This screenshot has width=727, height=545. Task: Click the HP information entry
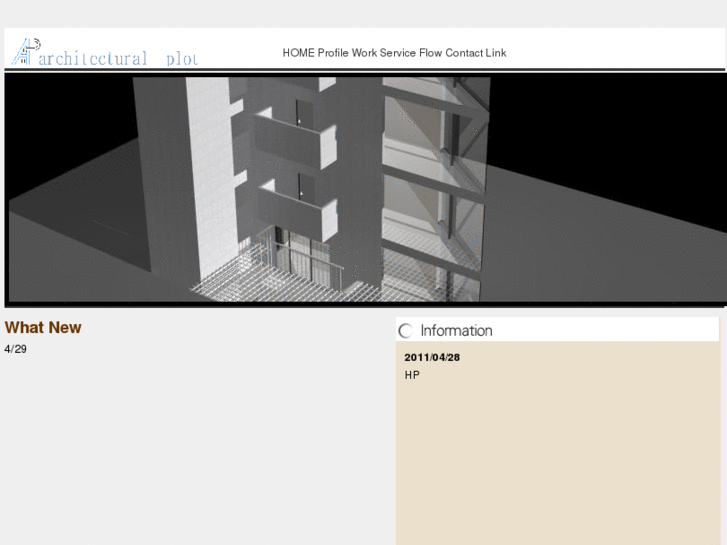point(412,375)
